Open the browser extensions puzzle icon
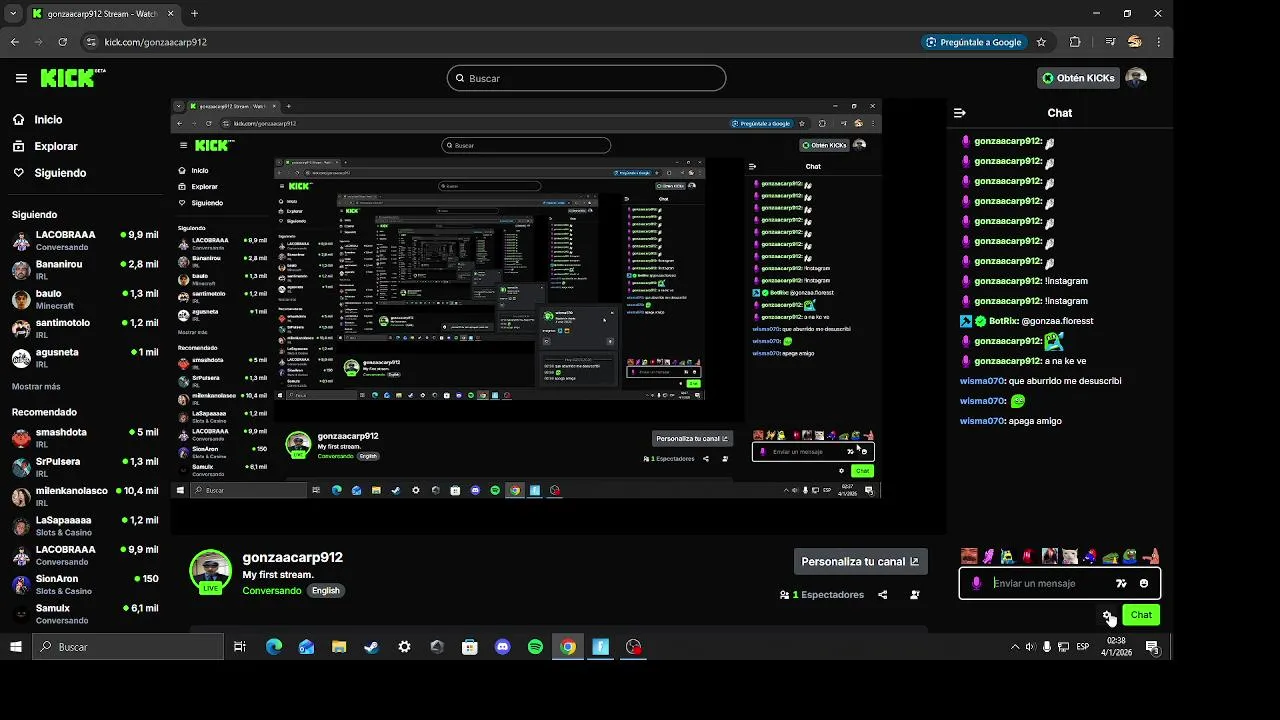The image size is (1280, 720). click(1075, 42)
